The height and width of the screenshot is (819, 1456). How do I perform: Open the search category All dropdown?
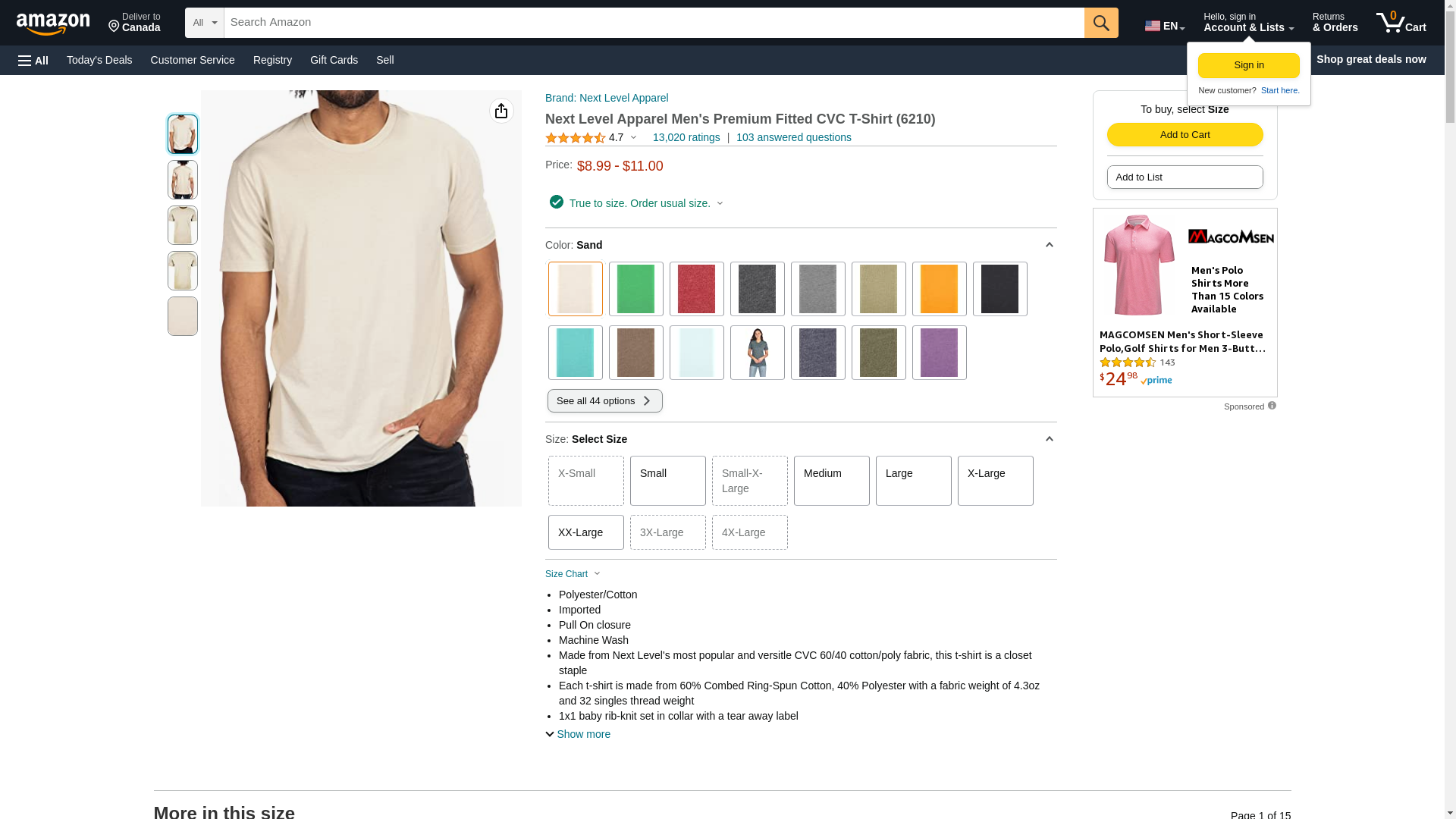204,23
